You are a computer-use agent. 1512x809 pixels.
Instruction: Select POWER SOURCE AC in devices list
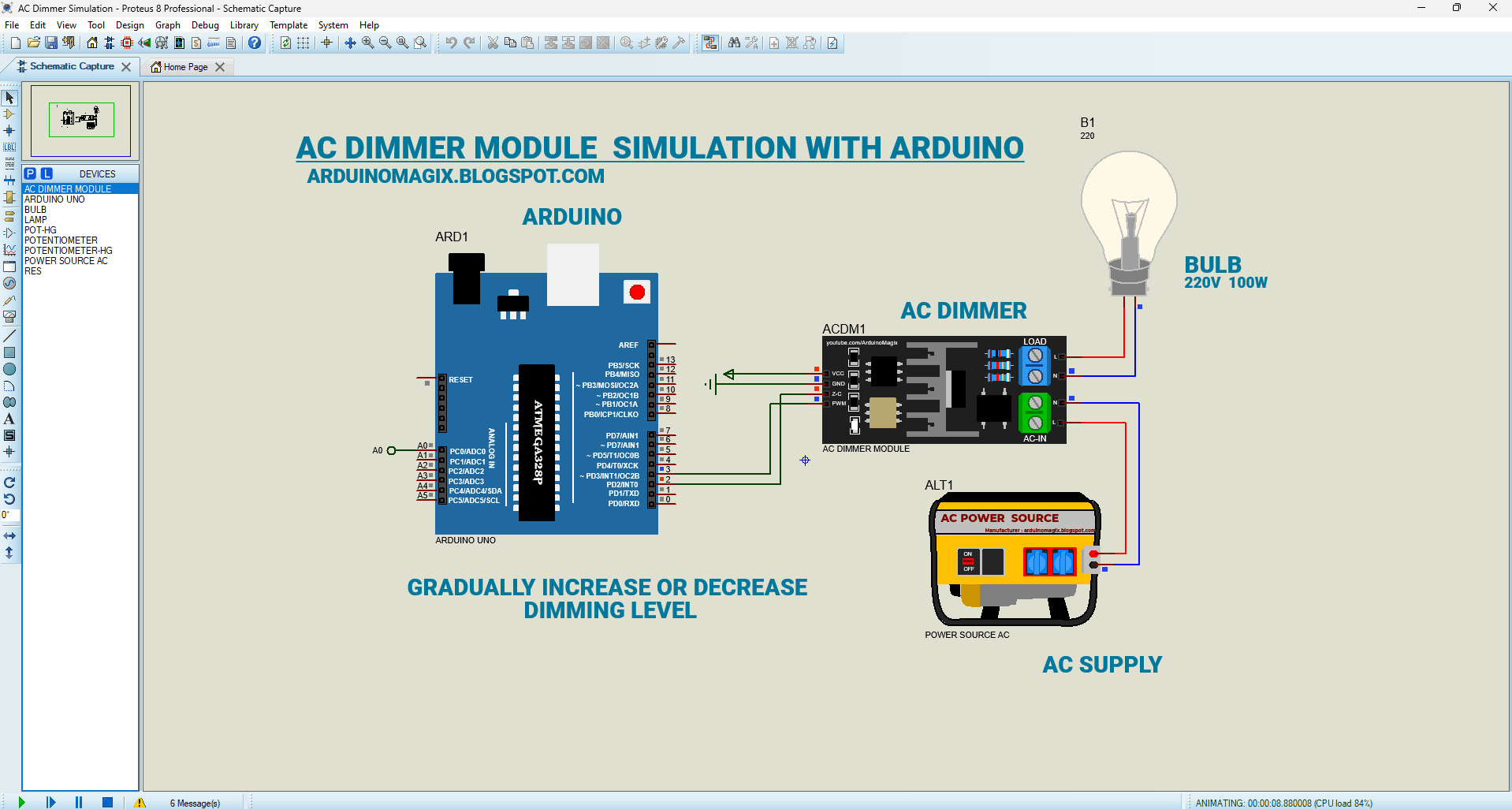click(x=80, y=261)
